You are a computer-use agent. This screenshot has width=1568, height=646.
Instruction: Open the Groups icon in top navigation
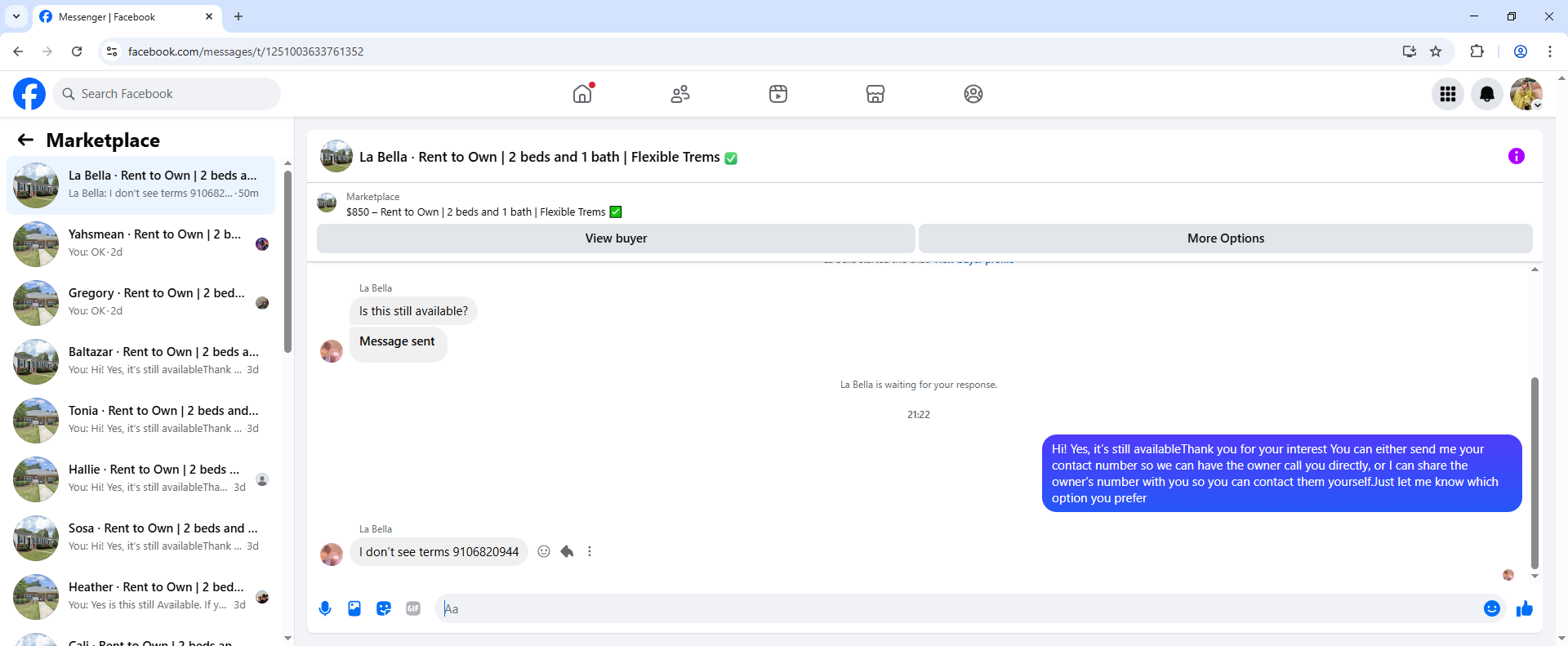[x=973, y=94]
